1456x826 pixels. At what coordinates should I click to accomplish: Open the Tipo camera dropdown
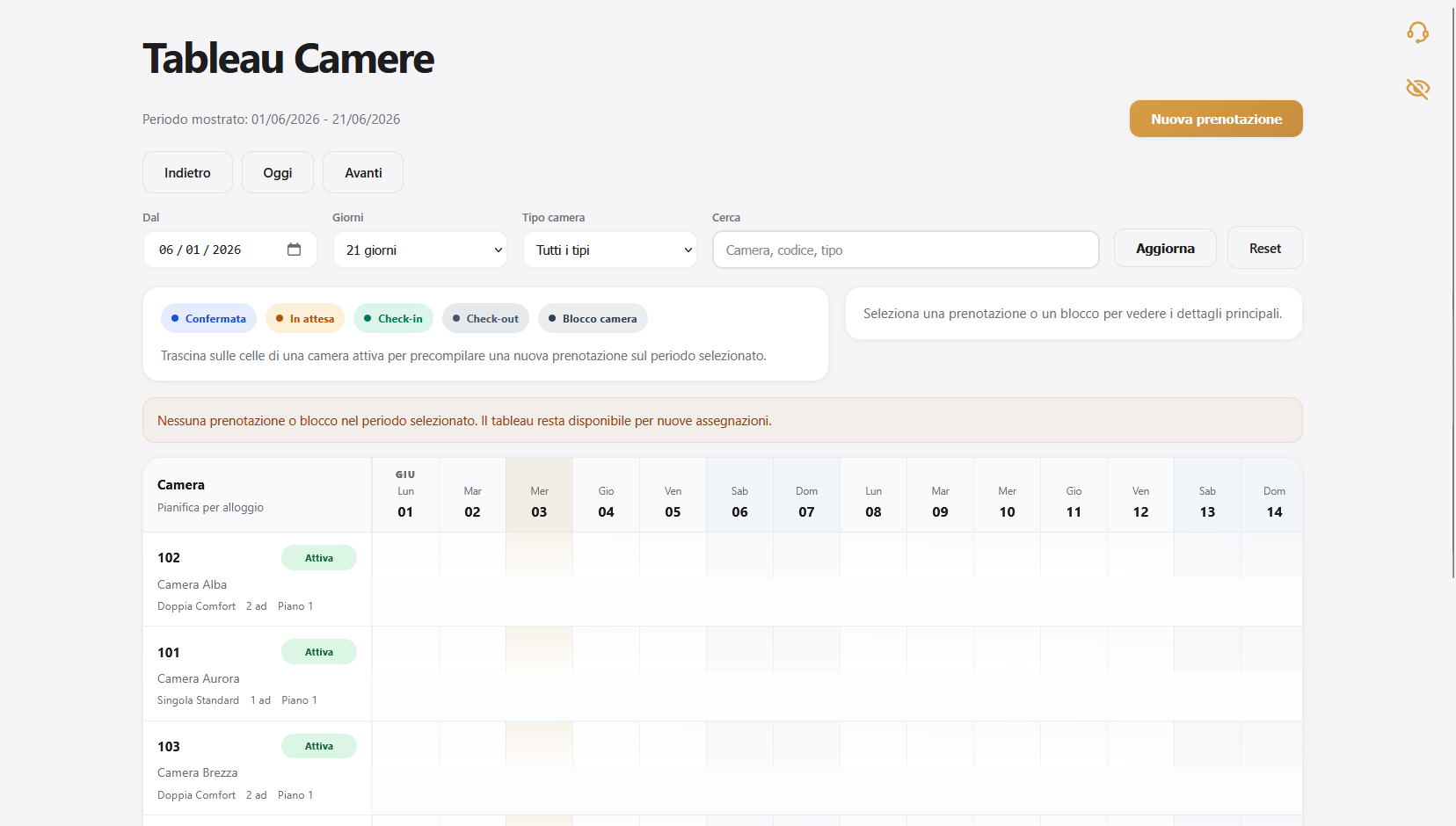tap(610, 250)
